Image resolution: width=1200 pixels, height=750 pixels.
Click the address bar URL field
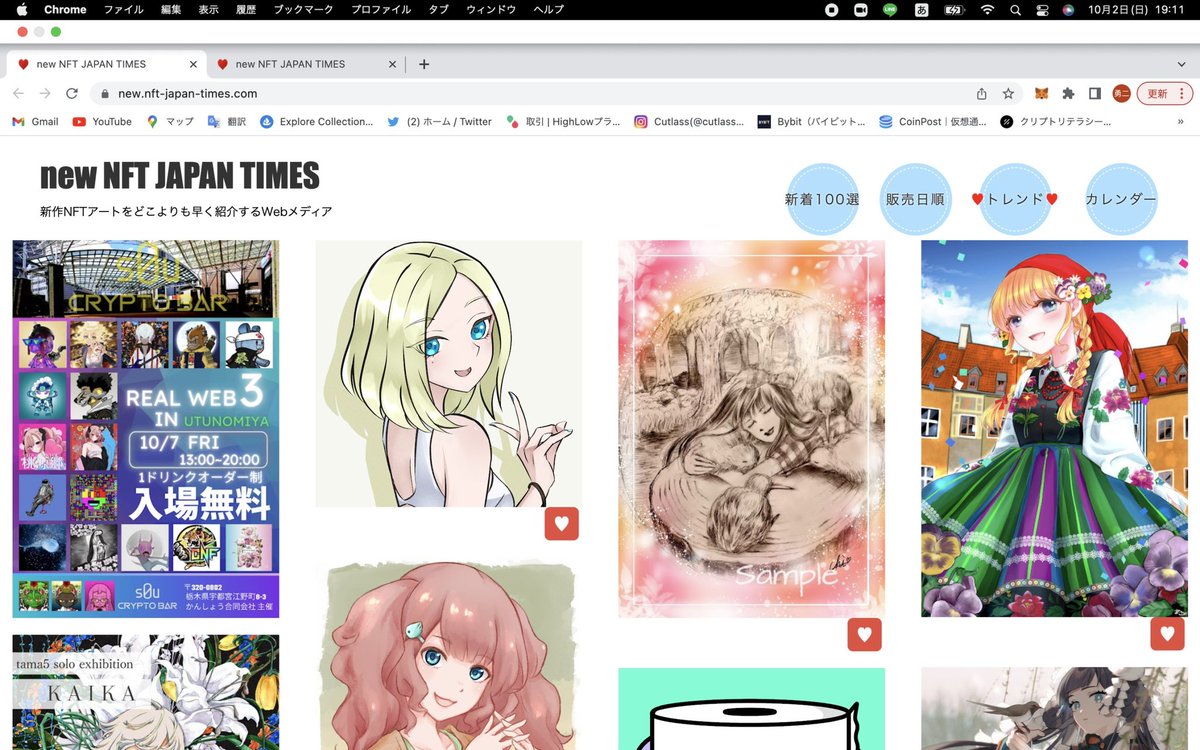540,93
